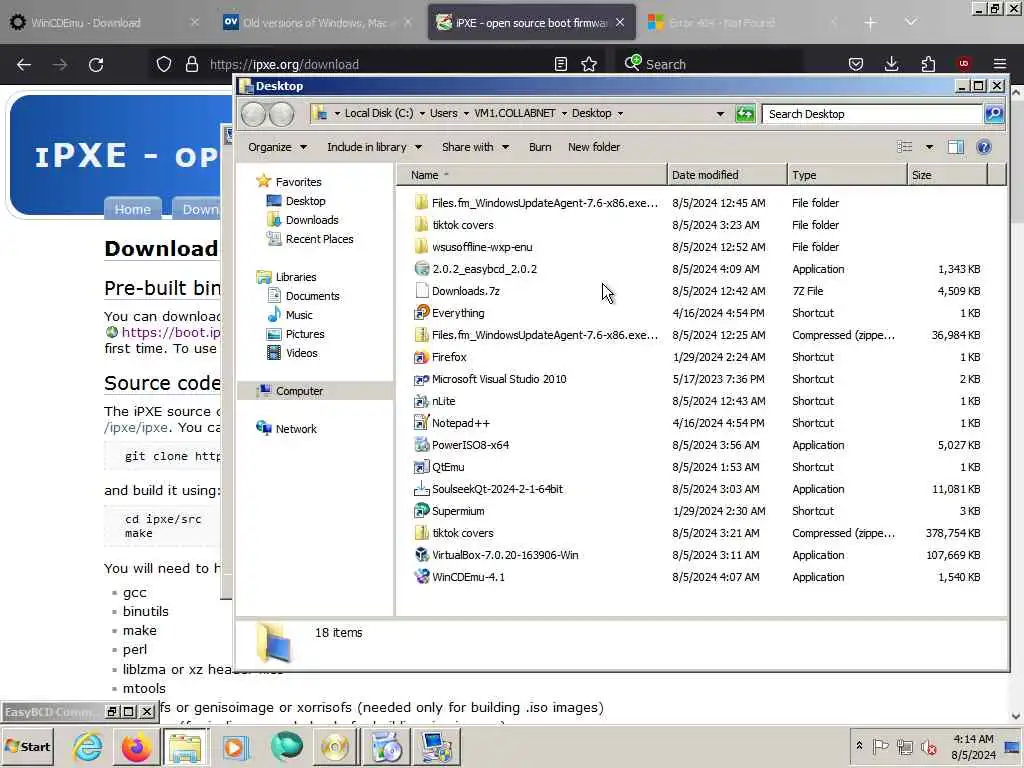Screen dimensions: 1024x768
Task: Select Documents library in sidebar
Action: (312, 296)
